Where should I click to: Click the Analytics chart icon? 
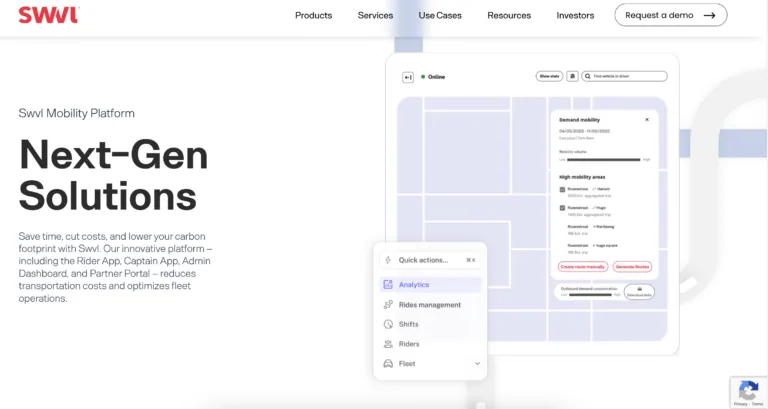click(388, 285)
